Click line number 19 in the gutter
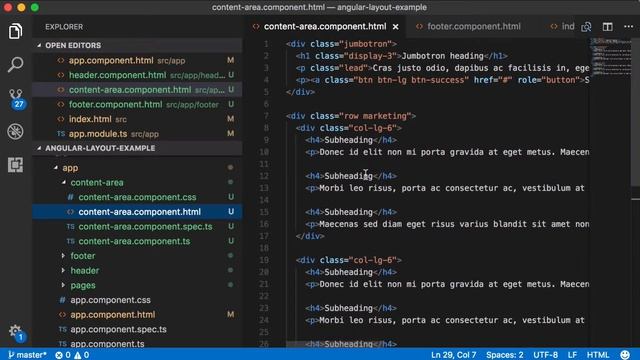 tap(264, 260)
